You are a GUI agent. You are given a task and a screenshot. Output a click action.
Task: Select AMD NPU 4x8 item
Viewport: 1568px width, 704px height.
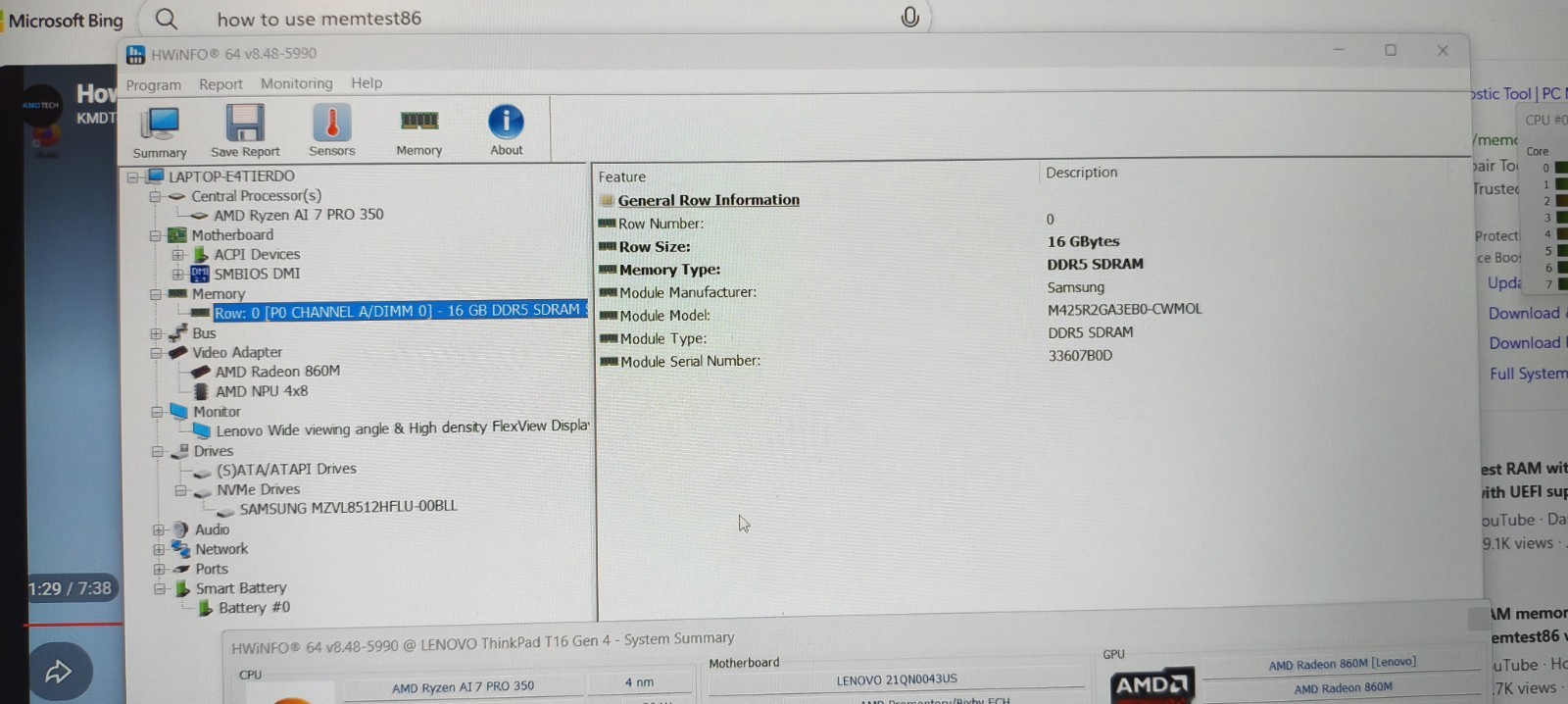[262, 391]
